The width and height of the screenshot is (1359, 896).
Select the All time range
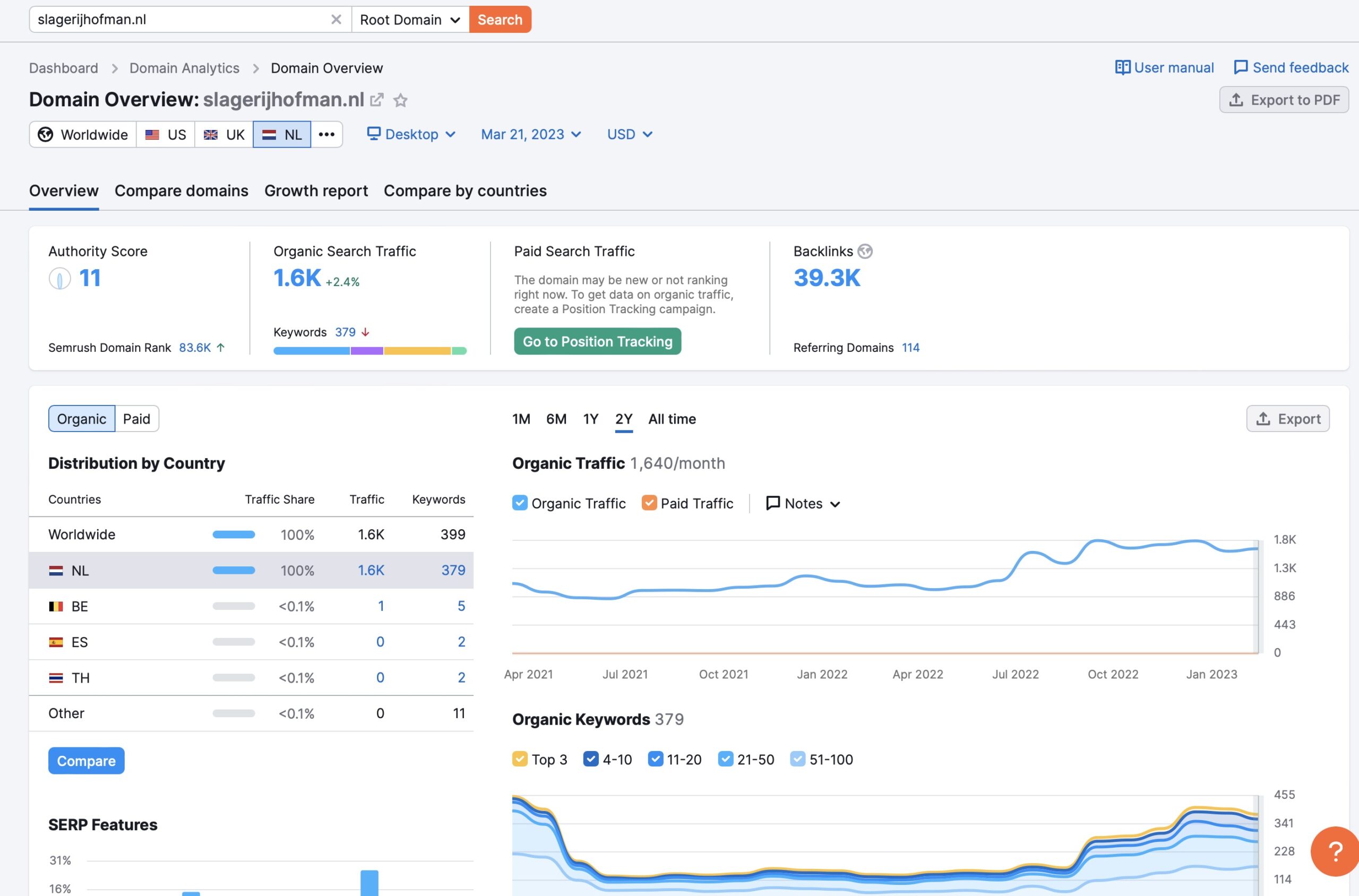tap(672, 419)
